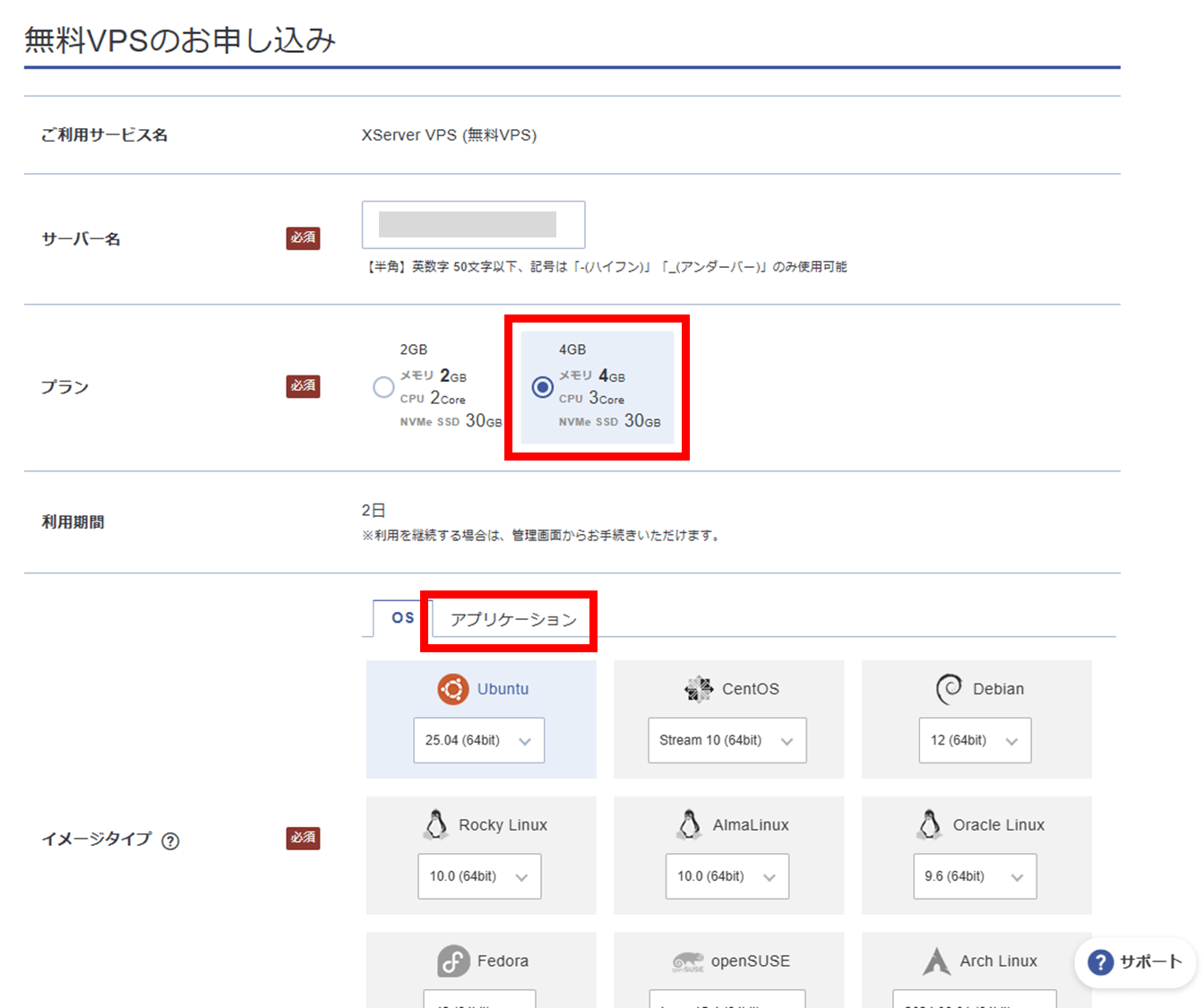Click the CentOS logo icon
Image resolution: width=1204 pixels, height=1008 pixels.
coord(698,689)
